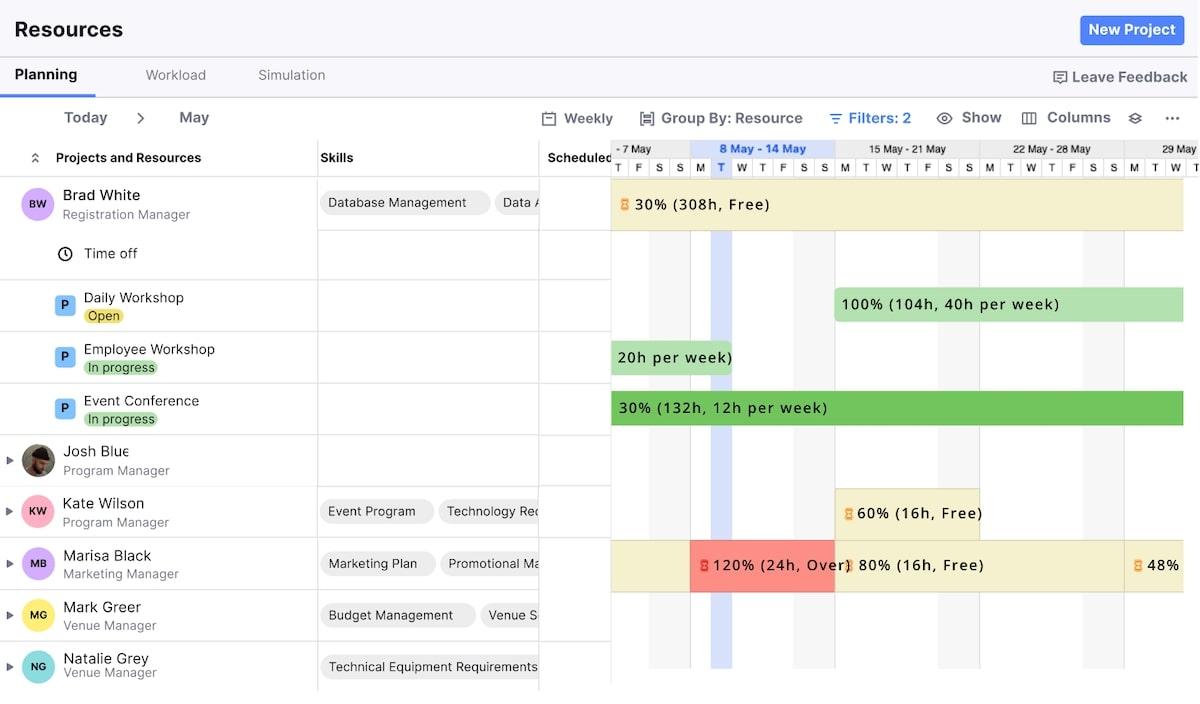Collapse all Projects and Resources rows

point(35,158)
